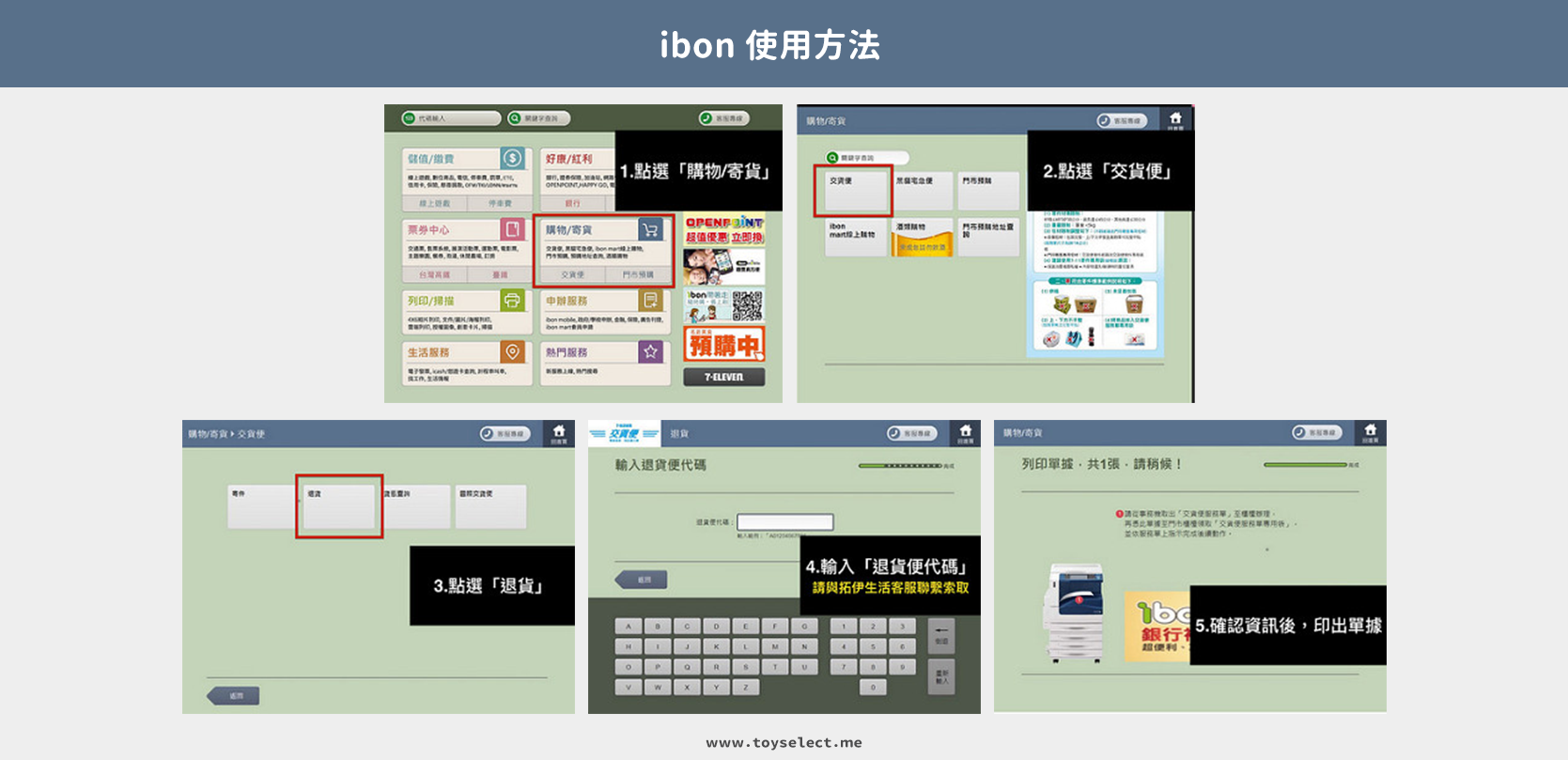
Task: Click the progress bar on 輸入退貨便代碼 screen
Action: pyautogui.click(x=900, y=466)
